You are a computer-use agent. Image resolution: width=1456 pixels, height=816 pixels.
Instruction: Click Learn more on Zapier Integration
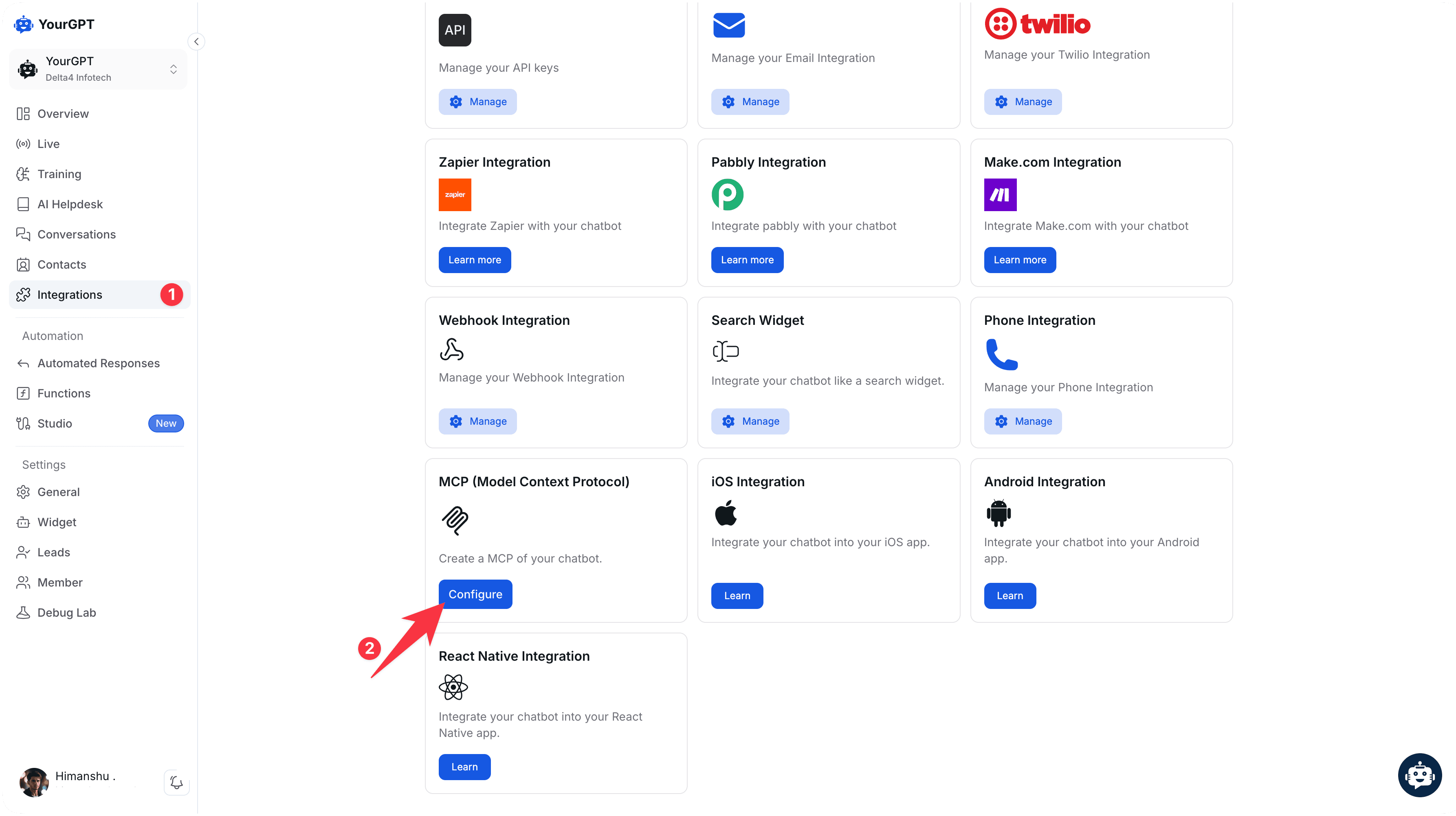[x=474, y=260]
